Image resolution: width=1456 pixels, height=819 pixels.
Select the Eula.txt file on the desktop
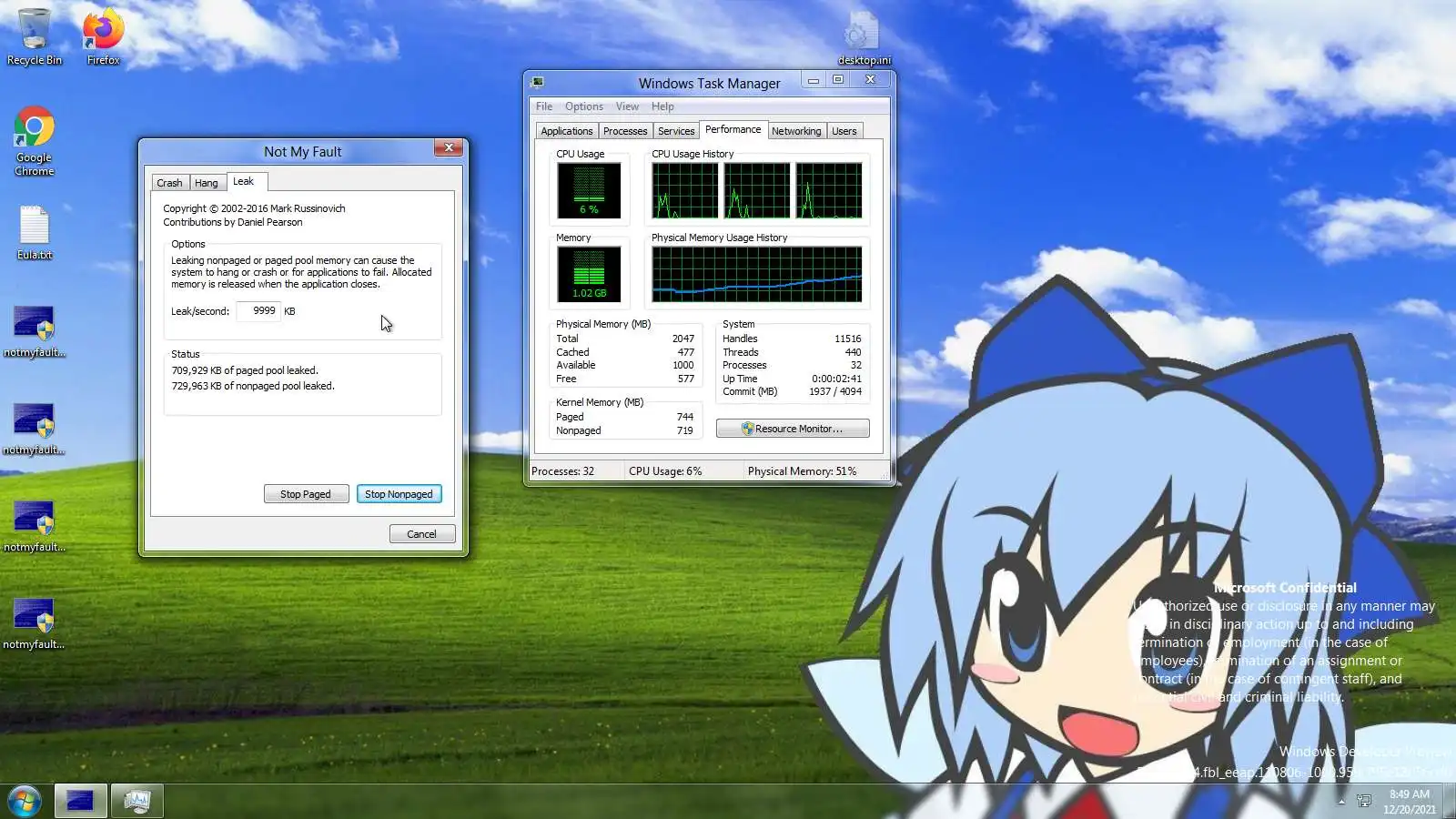[35, 233]
